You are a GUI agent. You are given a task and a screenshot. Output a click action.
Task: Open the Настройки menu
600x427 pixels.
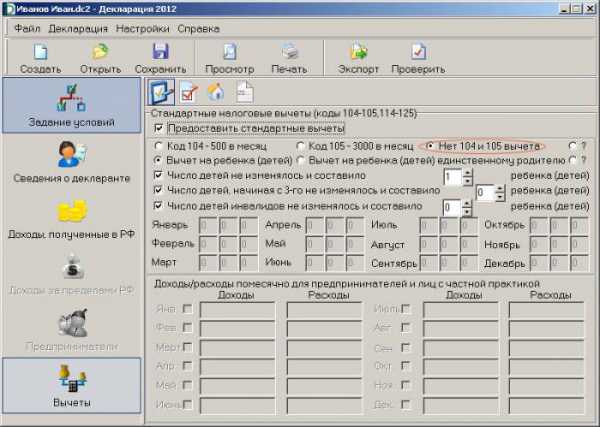click(143, 29)
